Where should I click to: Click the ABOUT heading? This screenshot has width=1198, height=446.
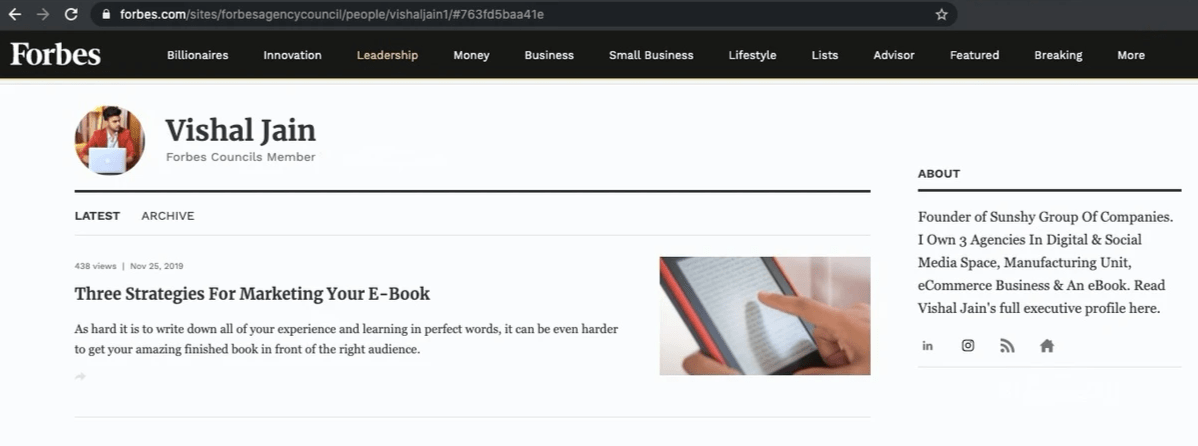[x=938, y=173]
